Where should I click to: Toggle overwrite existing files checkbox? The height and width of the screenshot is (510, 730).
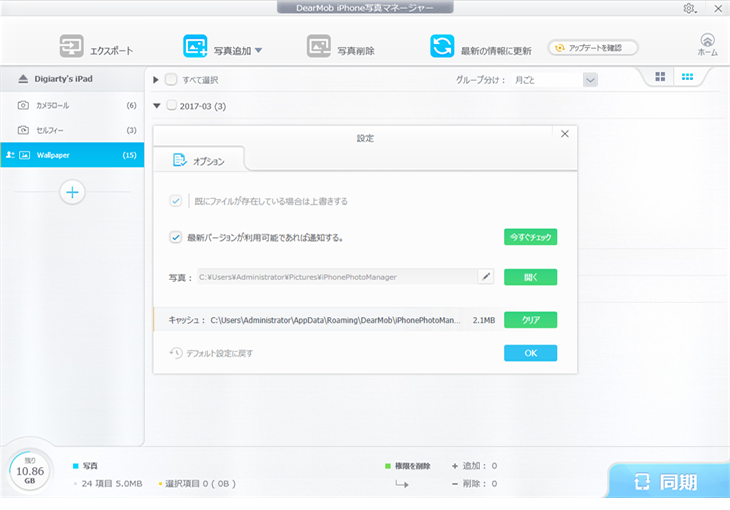[x=176, y=201]
